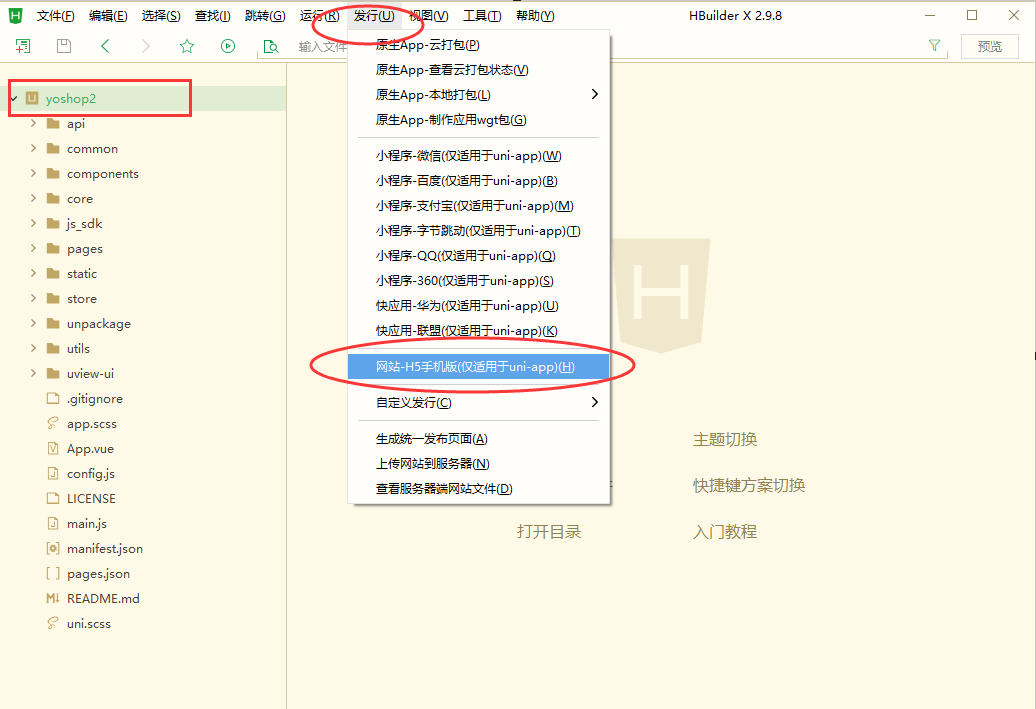Expand the store folder chevron

click(x=33, y=298)
